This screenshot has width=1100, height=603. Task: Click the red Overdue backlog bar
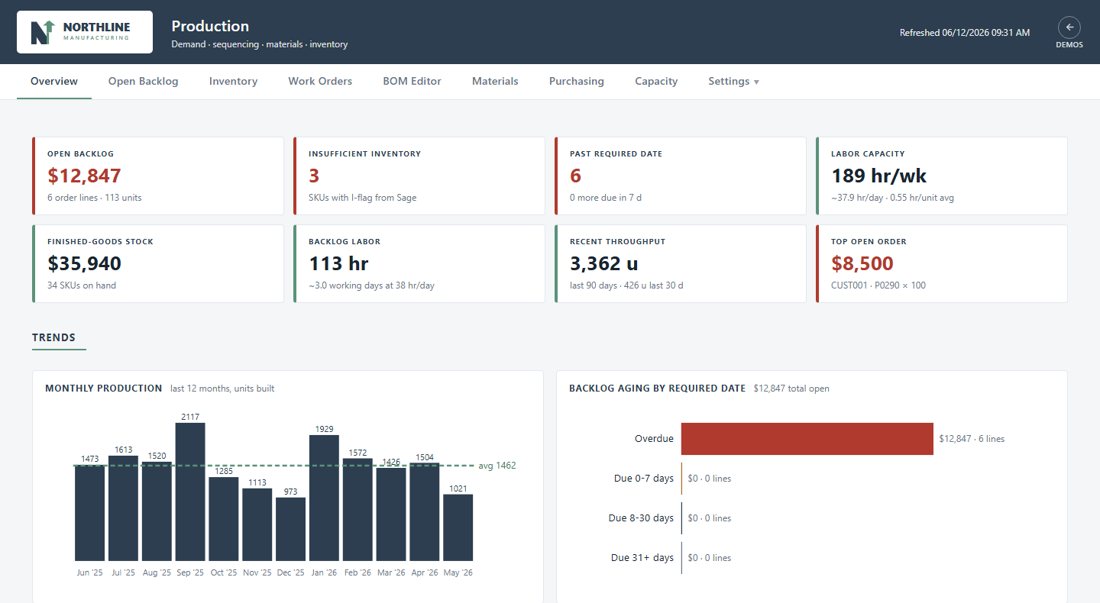tap(807, 439)
